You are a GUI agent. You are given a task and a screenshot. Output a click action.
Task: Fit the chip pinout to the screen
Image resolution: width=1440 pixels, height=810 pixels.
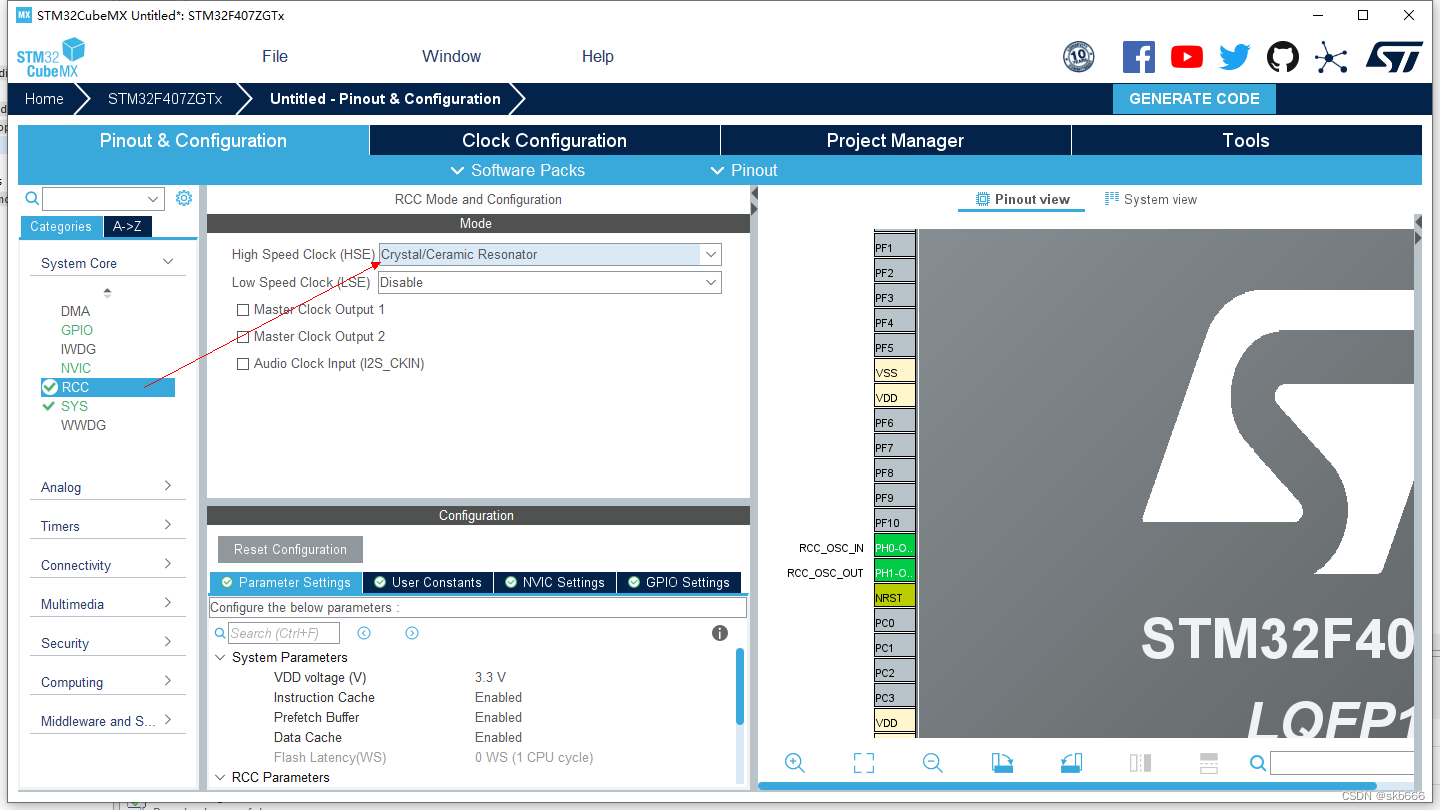(x=863, y=762)
